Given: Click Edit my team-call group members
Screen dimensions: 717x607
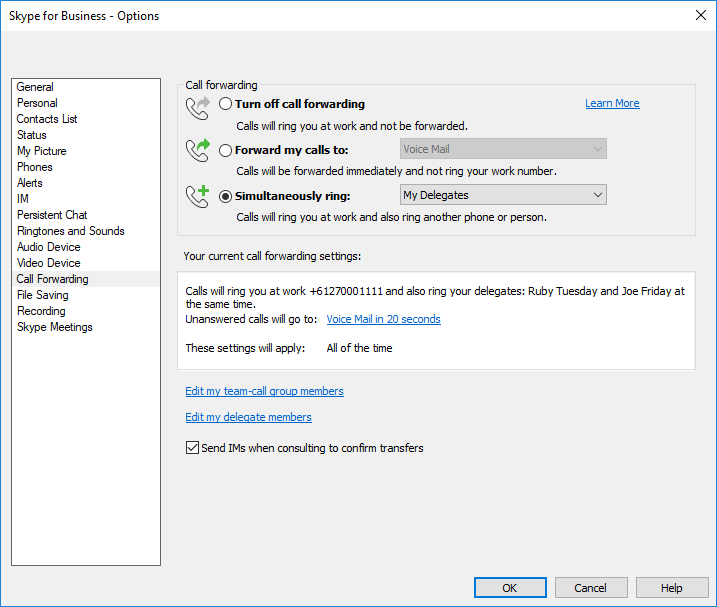Looking at the screenshot, I should click(264, 391).
